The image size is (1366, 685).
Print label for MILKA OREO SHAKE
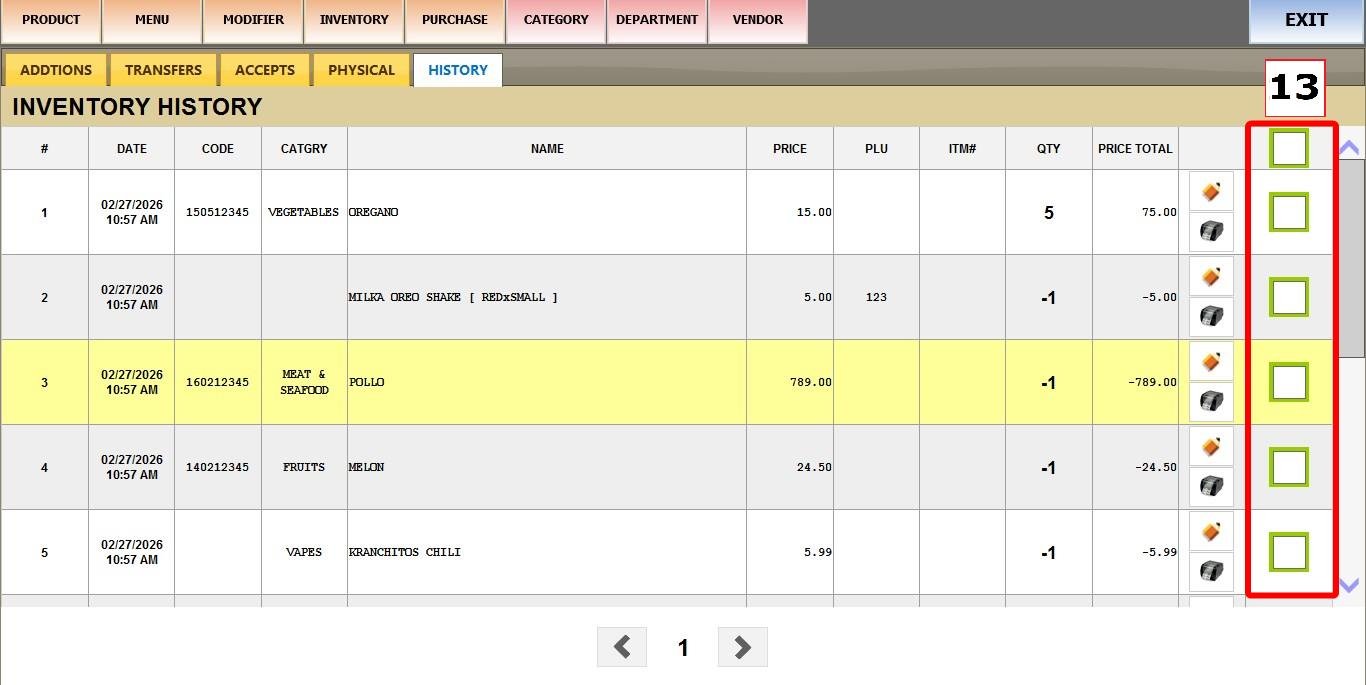tap(1211, 317)
